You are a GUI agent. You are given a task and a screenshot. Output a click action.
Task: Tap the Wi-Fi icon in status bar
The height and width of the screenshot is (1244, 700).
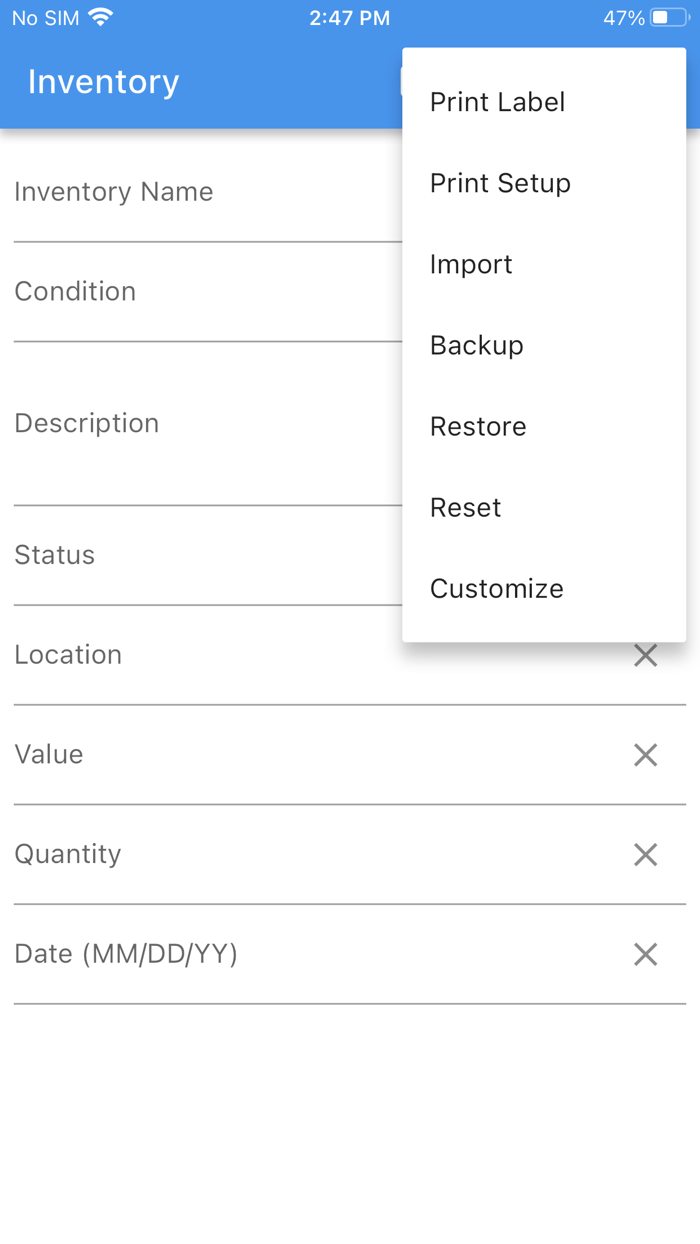(x=101, y=17)
